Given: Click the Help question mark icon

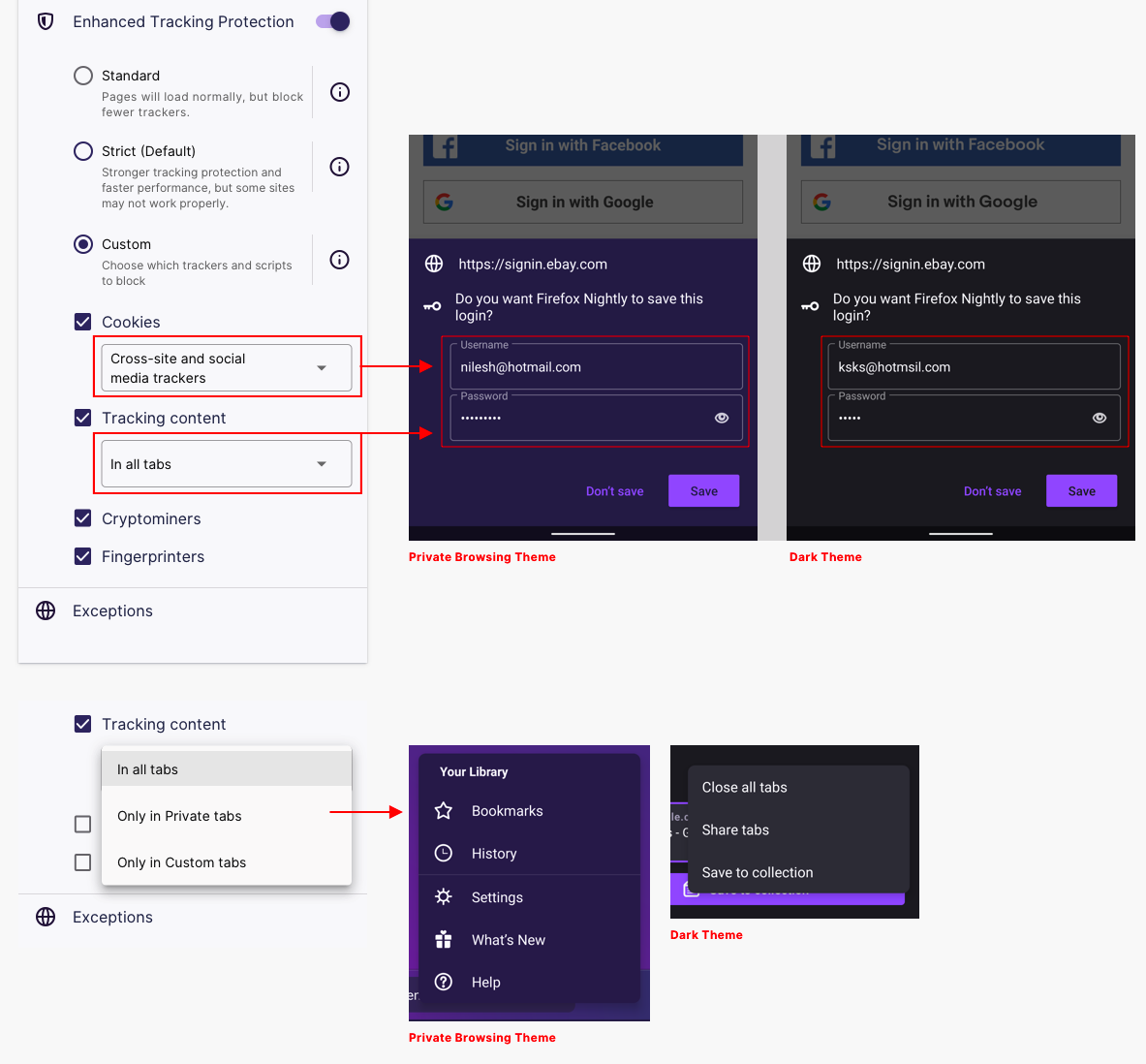Looking at the screenshot, I should tap(444, 982).
